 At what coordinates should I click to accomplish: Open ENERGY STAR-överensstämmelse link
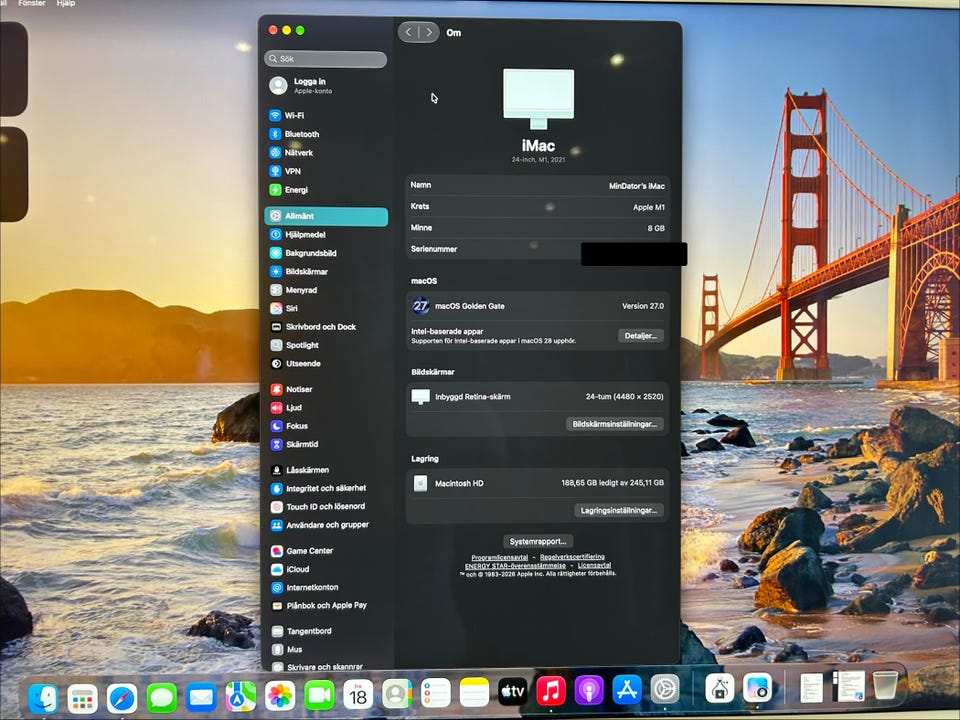tap(515, 566)
